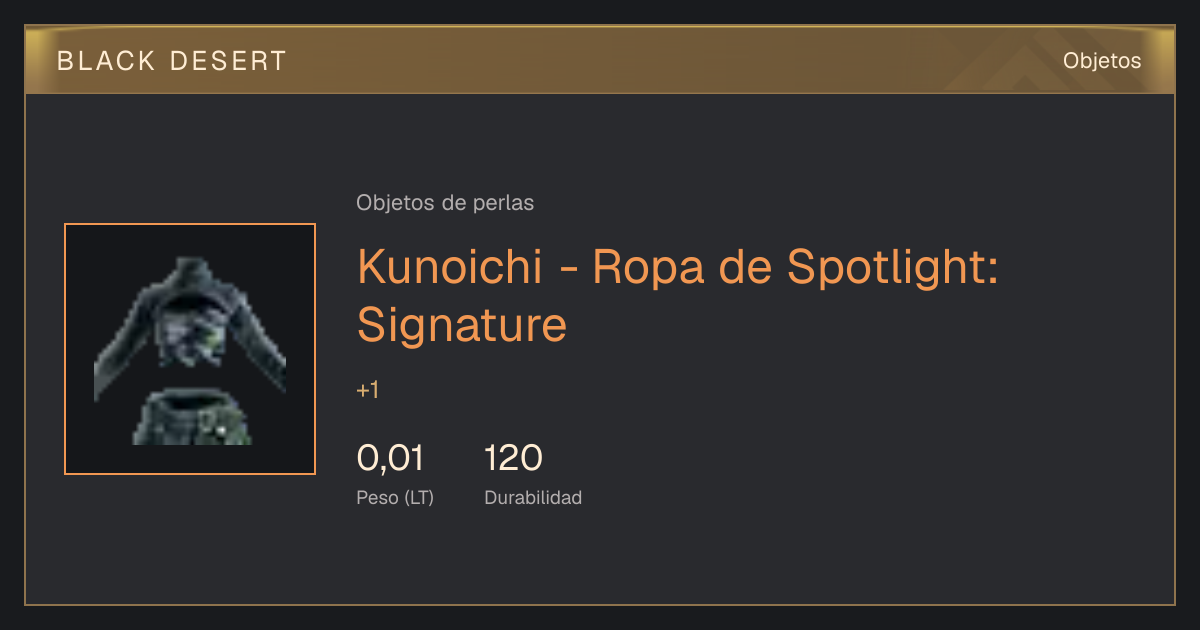Image resolution: width=1200 pixels, height=630 pixels.
Task: Click the Durabilidad label
Action: pos(533,498)
